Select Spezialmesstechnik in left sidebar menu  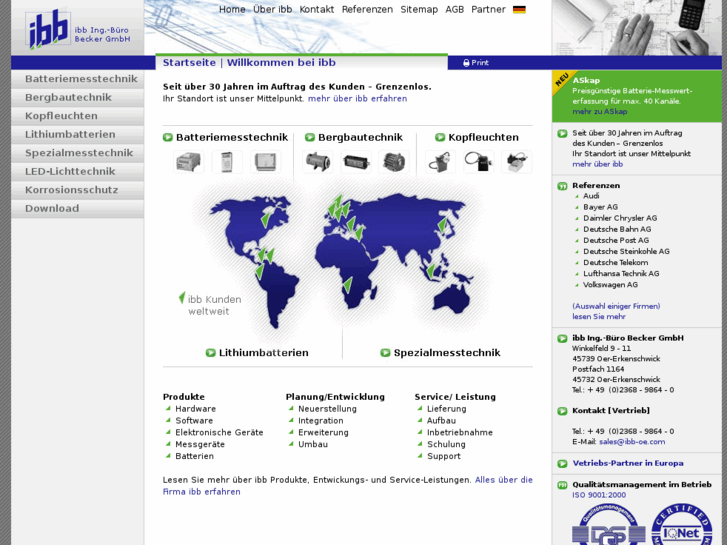point(77,153)
